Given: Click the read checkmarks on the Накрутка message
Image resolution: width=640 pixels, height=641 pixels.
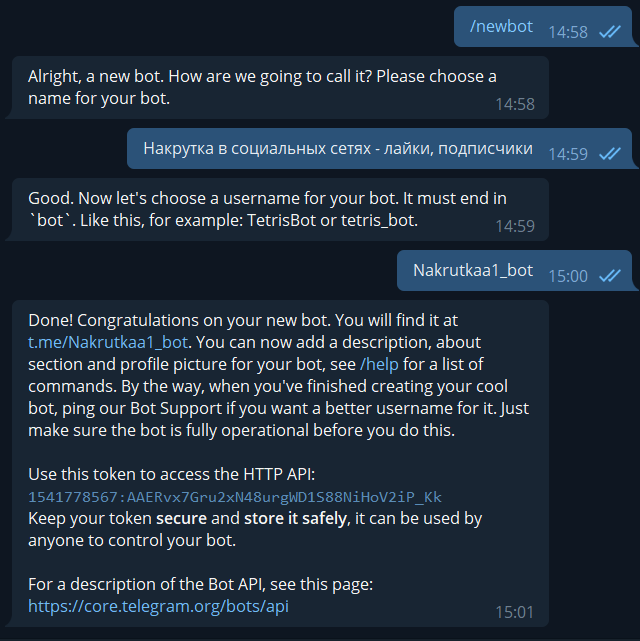Looking at the screenshot, I should pos(610,154).
